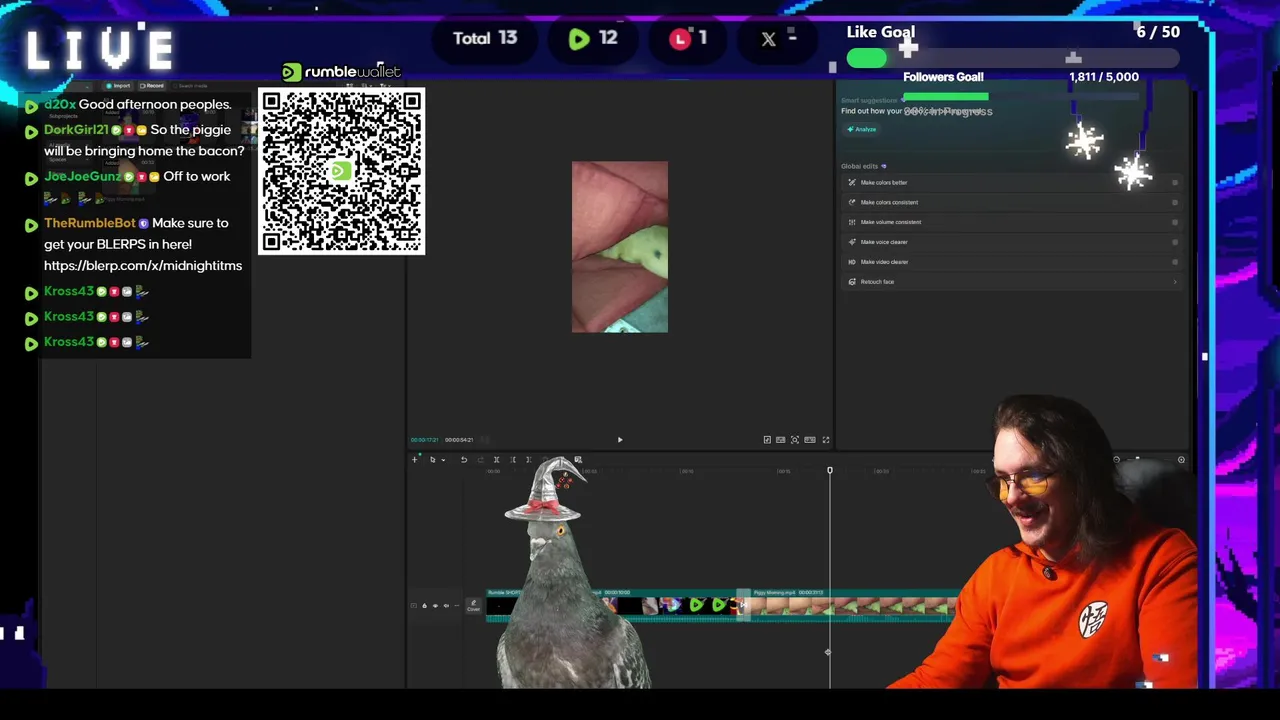This screenshot has width=1280, height=720.
Task: Trim right of playhead icon
Action: [x=529, y=460]
